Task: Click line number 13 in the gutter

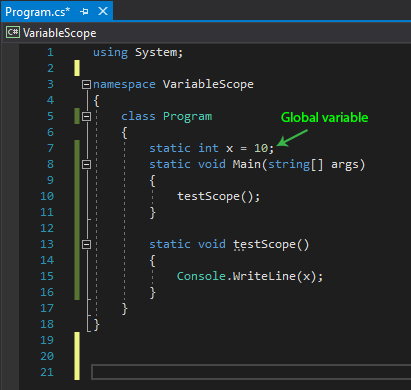Action: coord(47,244)
